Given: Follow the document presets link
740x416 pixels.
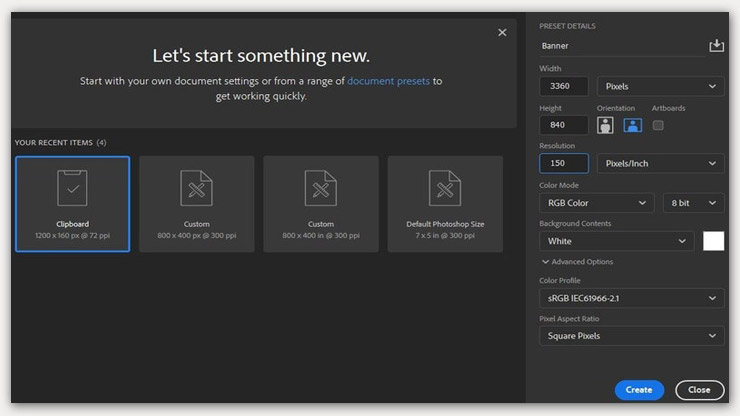Looking at the screenshot, I should tap(389, 81).
